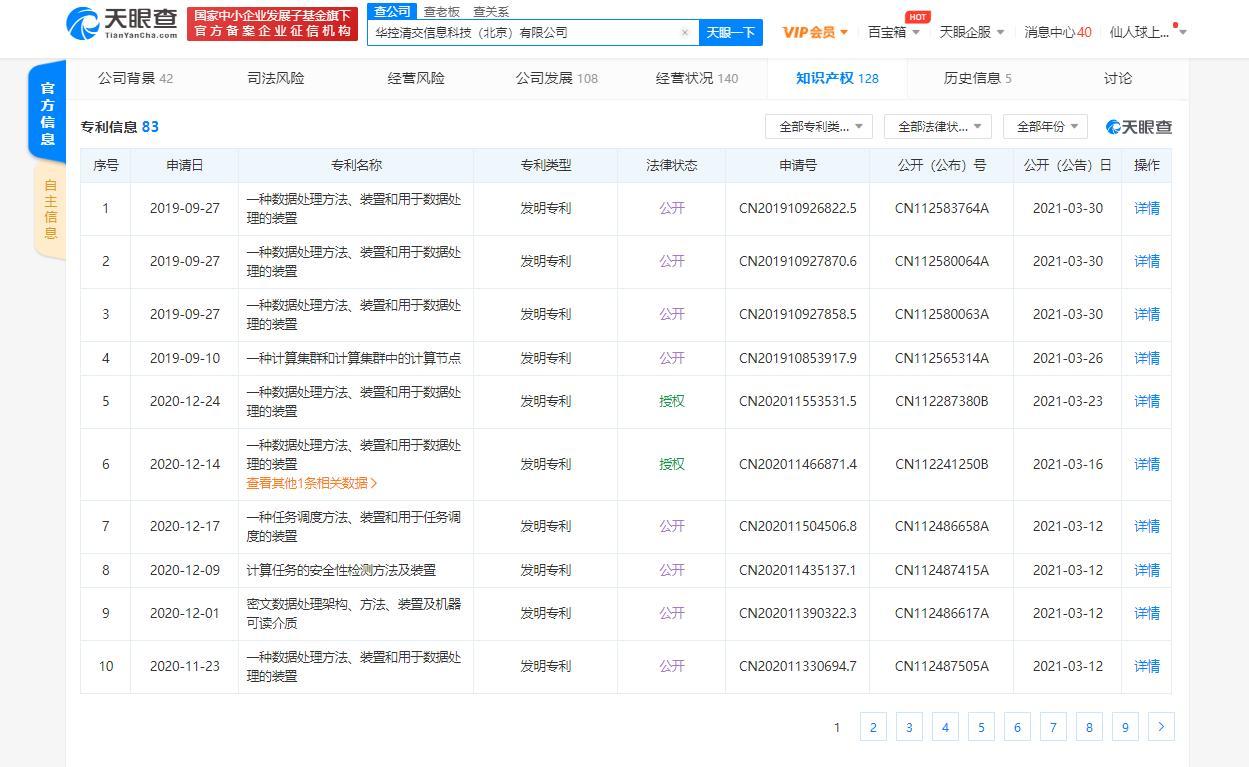Switch to 查关系 search tab
The height and width of the screenshot is (767, 1249).
(x=490, y=12)
